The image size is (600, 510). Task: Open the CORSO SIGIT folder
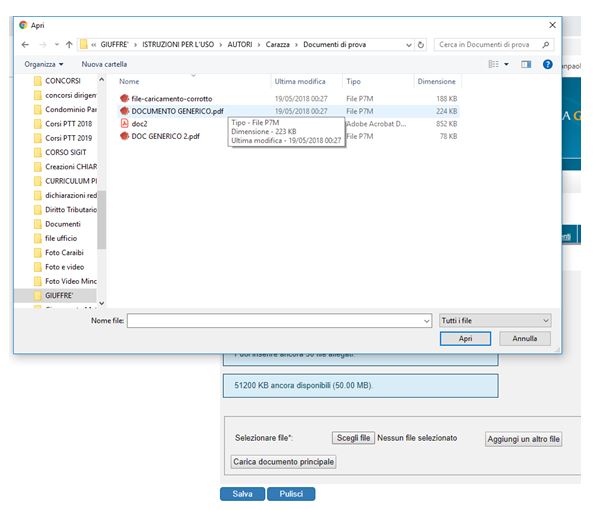coord(69,152)
